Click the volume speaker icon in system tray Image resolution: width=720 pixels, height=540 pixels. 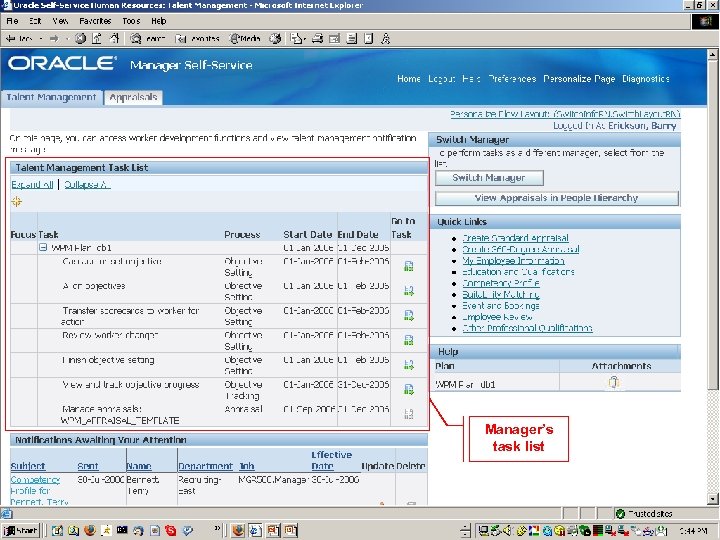pyautogui.click(x=508, y=531)
